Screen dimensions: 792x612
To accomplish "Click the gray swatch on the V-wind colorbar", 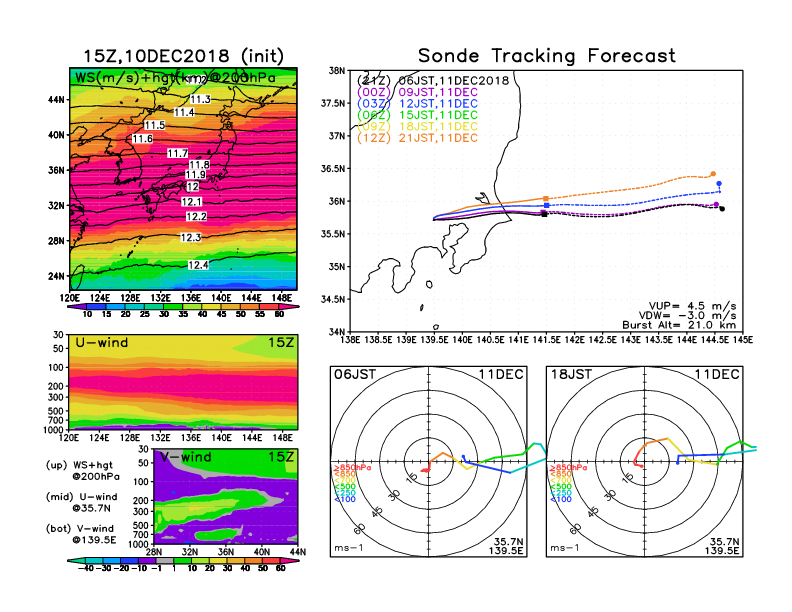I will [165, 560].
